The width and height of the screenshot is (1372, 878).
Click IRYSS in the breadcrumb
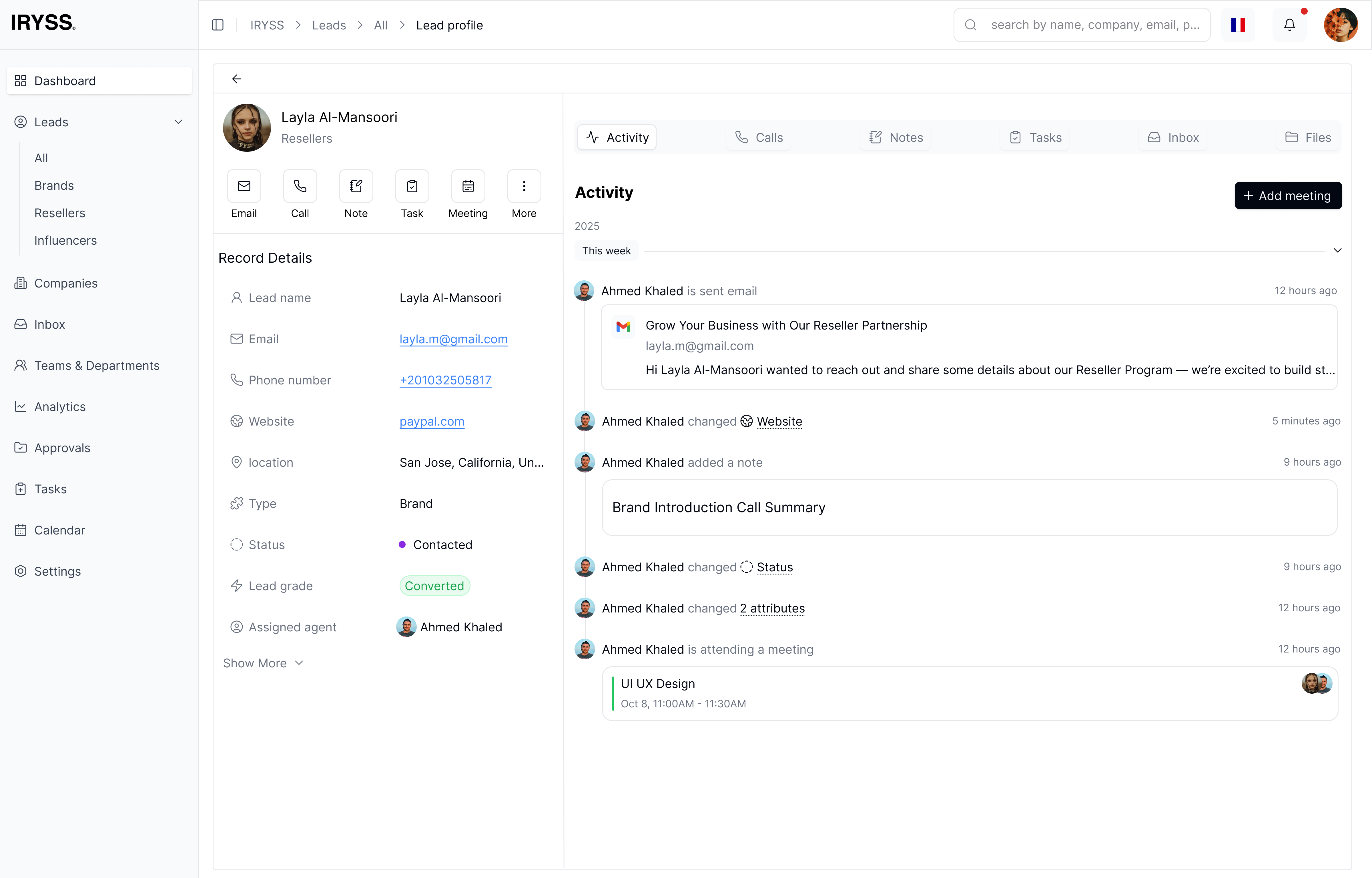pyautogui.click(x=267, y=25)
